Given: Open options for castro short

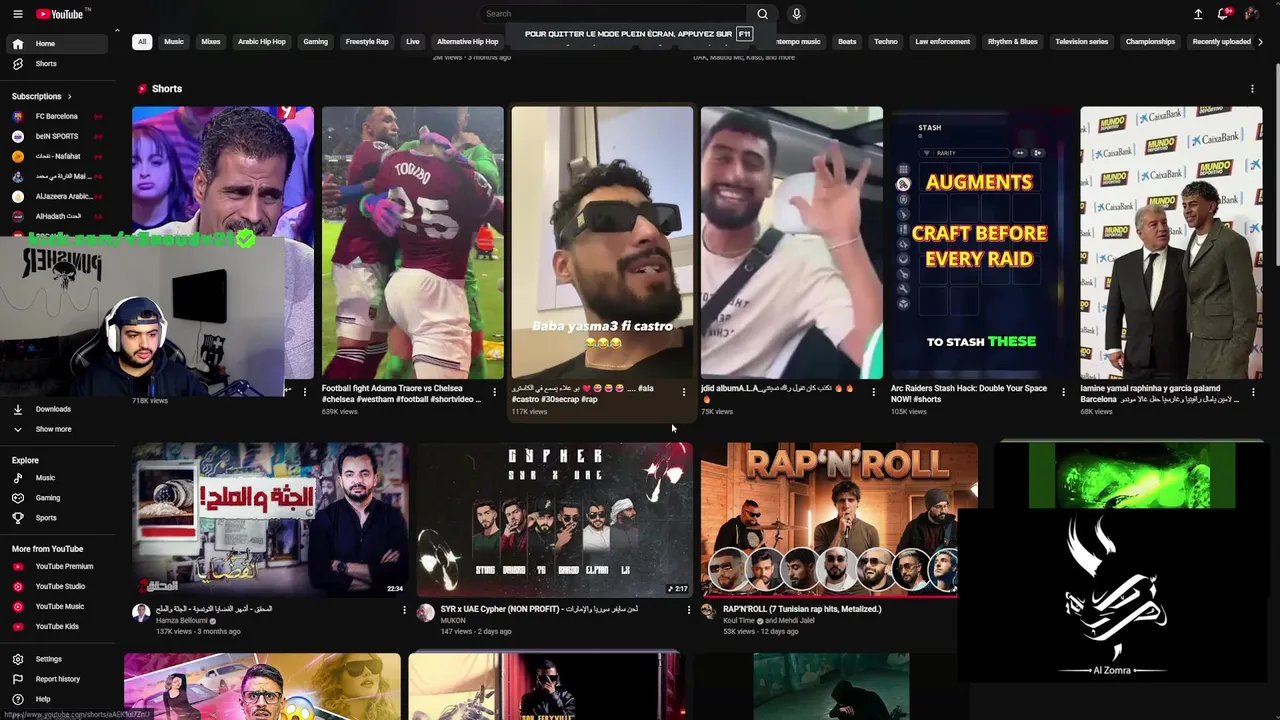Looking at the screenshot, I should tap(684, 392).
